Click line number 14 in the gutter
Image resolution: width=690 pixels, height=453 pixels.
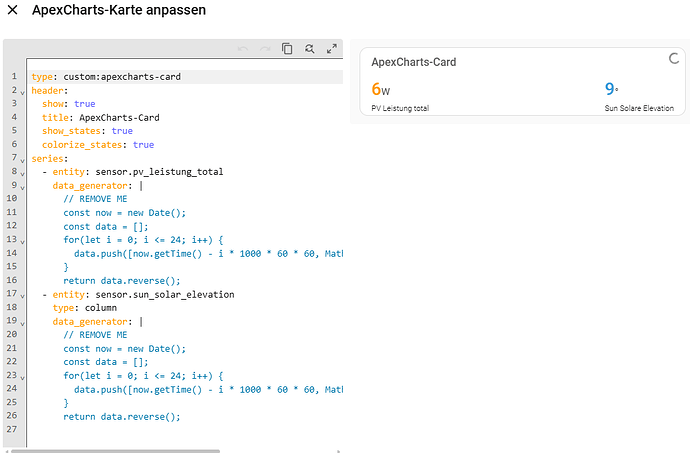tap(12, 253)
